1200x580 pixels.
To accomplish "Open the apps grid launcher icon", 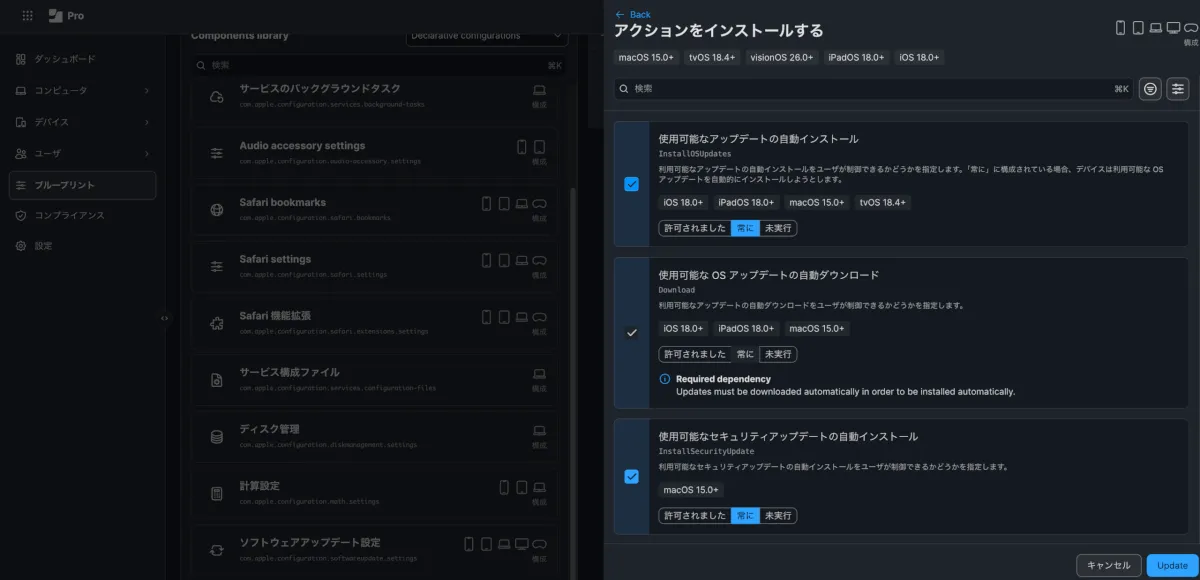I will [x=27, y=16].
